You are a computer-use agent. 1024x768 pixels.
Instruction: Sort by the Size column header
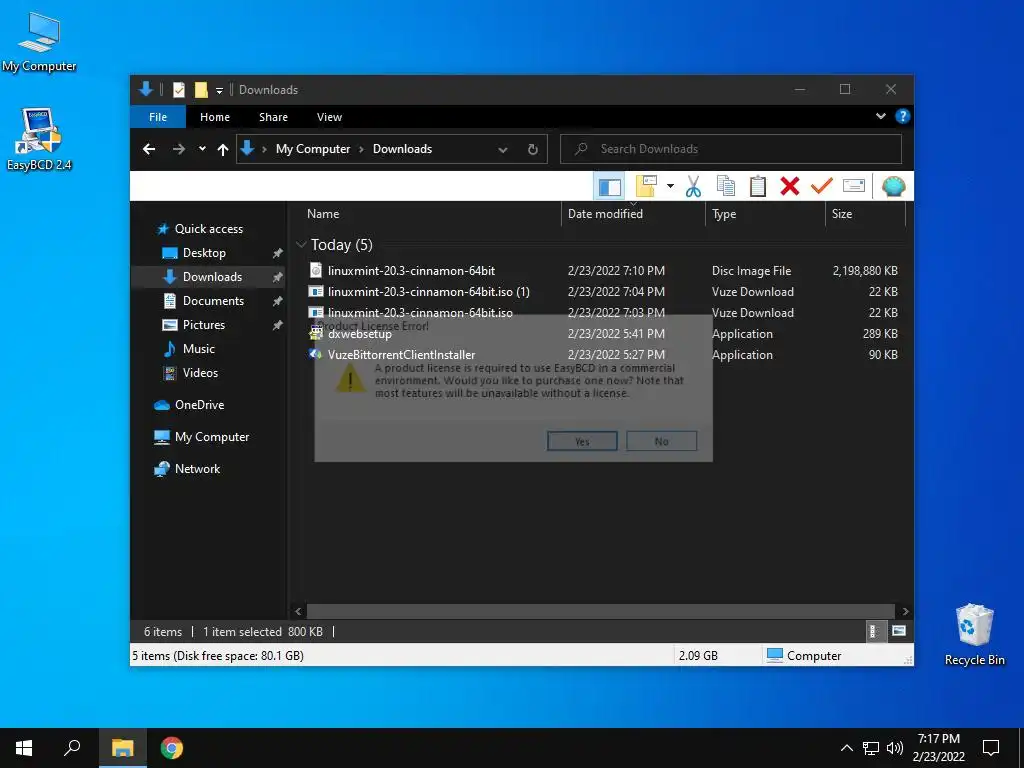pos(842,214)
